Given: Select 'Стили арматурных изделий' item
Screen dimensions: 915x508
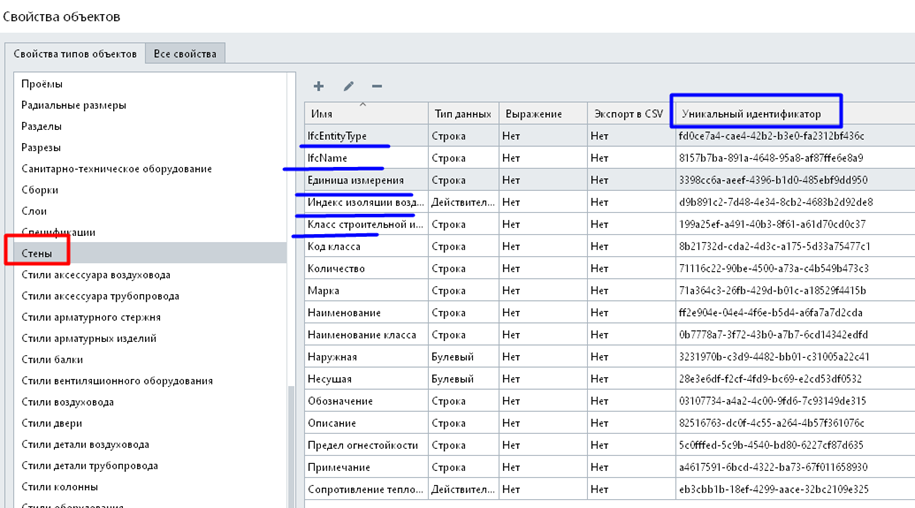Looking at the screenshot, I should point(150,338).
